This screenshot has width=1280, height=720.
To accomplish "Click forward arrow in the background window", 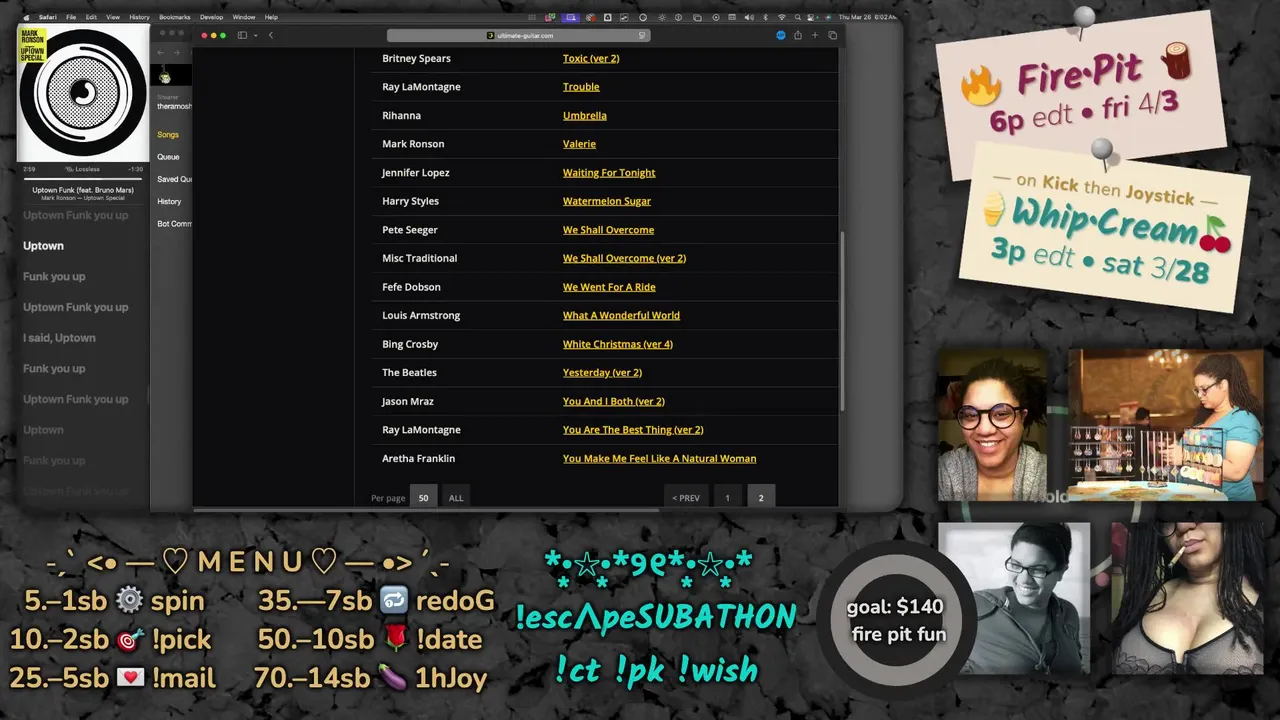I will point(177,52).
